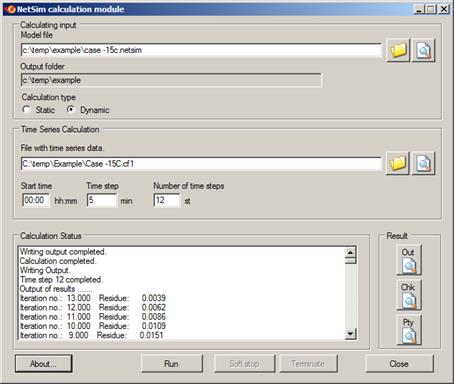Open the Out result file
This screenshot has height=384, width=454.
pyautogui.click(x=409, y=260)
